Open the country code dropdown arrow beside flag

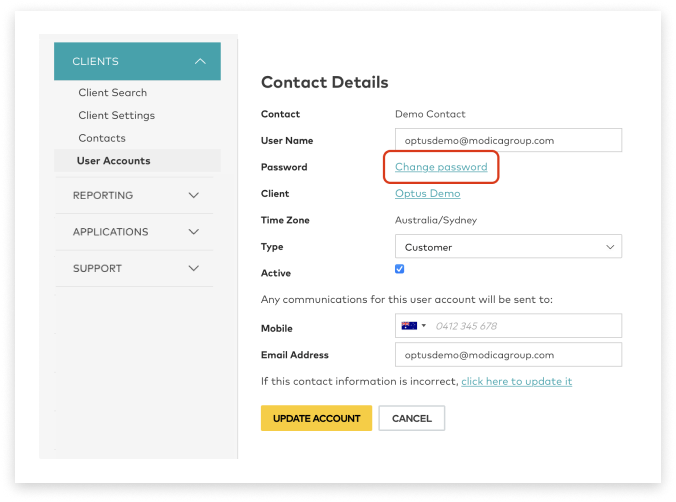(424, 326)
